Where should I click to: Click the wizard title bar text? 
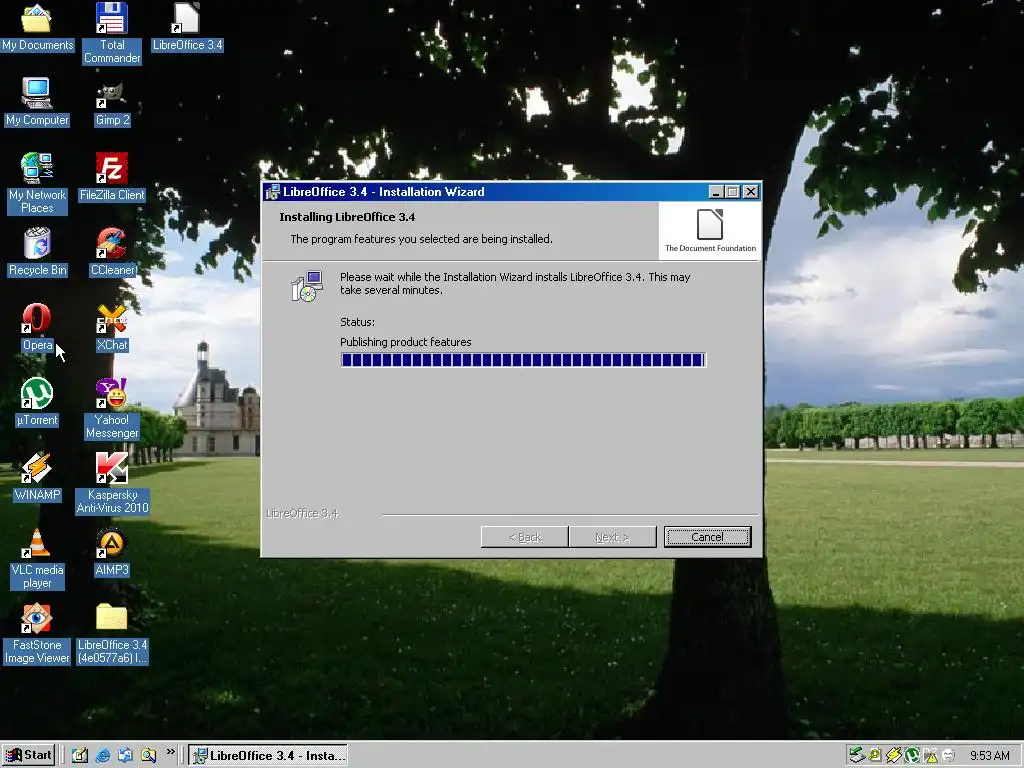(x=383, y=192)
